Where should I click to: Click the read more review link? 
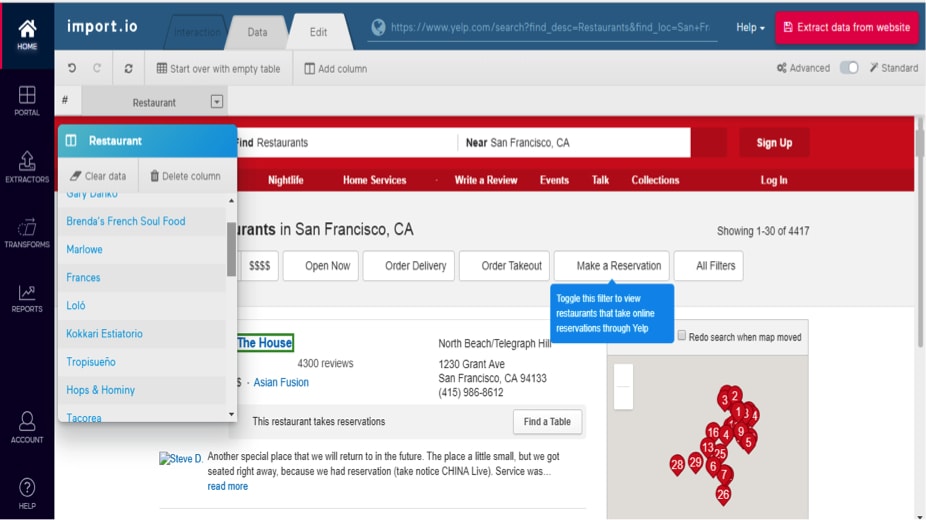[227, 486]
